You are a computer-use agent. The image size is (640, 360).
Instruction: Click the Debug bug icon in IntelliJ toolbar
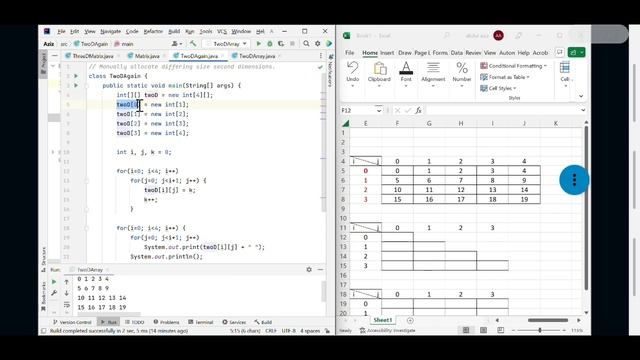pyautogui.click(x=270, y=44)
